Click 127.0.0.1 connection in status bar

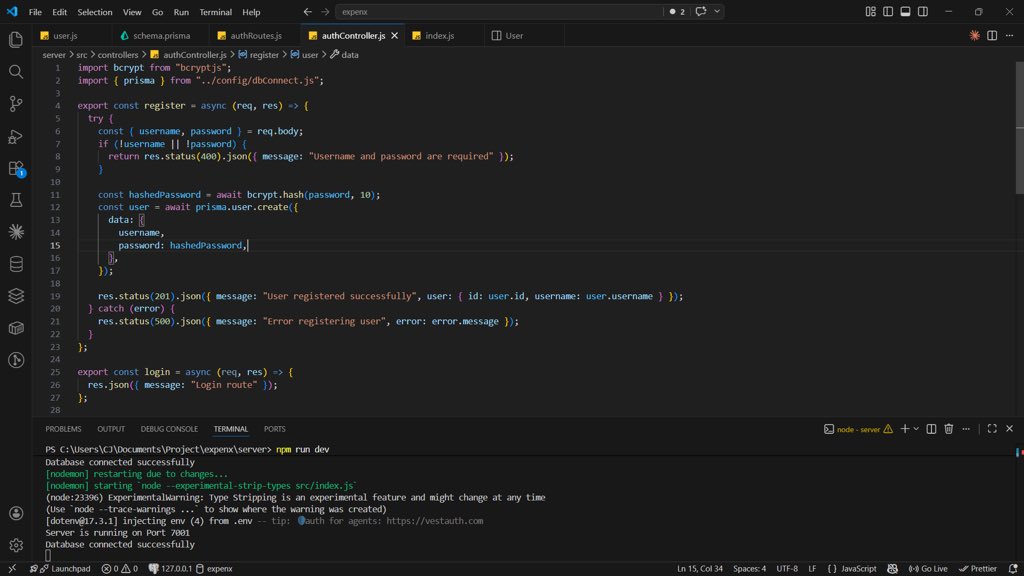point(170,569)
